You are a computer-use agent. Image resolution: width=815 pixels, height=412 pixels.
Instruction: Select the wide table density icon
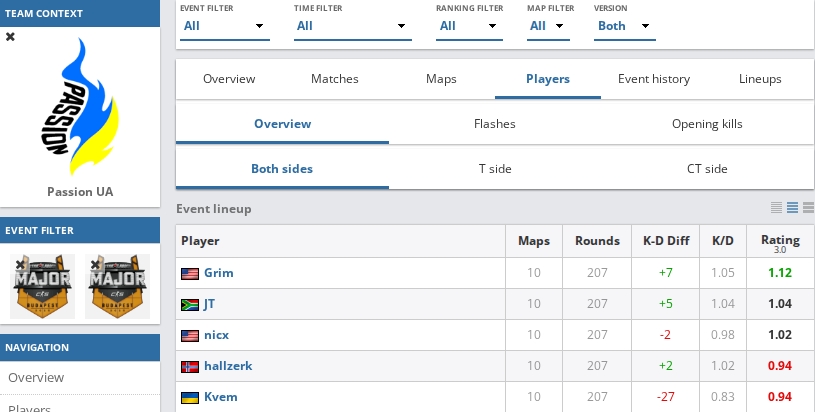click(808, 208)
